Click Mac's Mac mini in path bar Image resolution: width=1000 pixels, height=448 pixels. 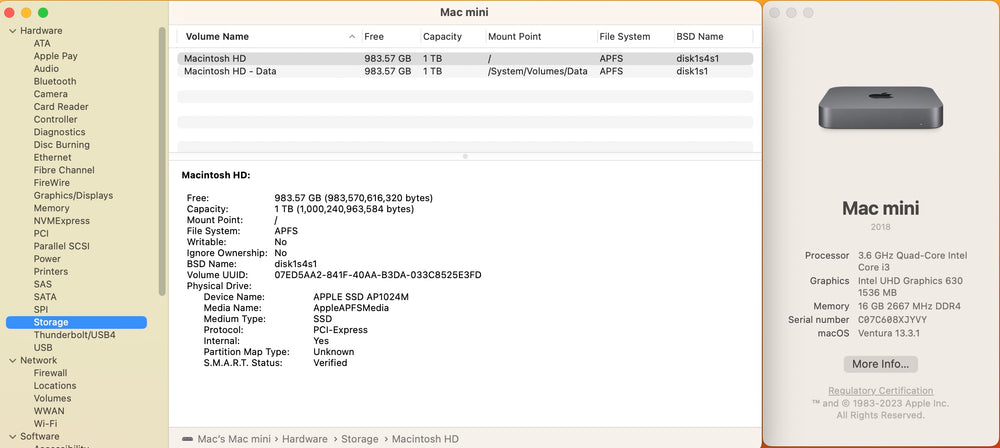235,439
